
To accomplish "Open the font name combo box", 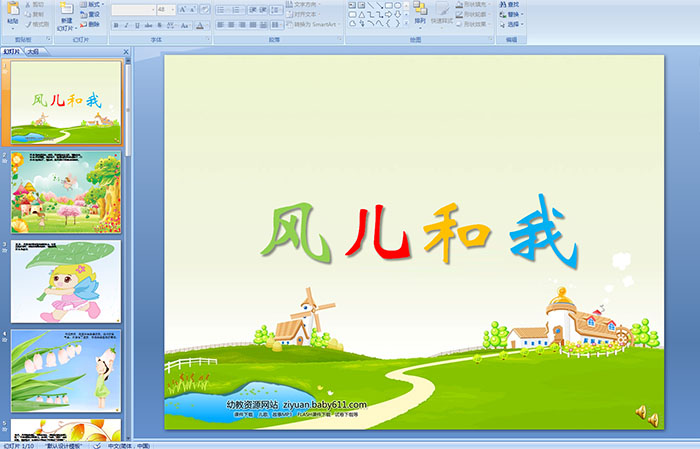I will (133, 9).
